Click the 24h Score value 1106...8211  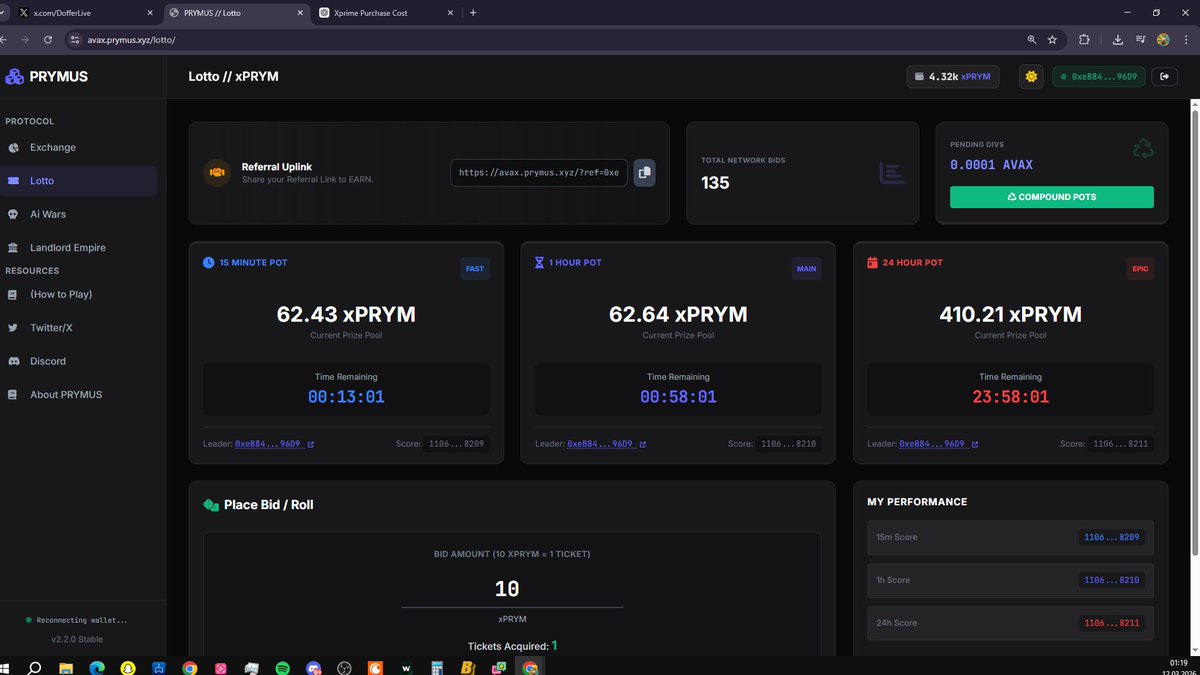(x=1111, y=623)
